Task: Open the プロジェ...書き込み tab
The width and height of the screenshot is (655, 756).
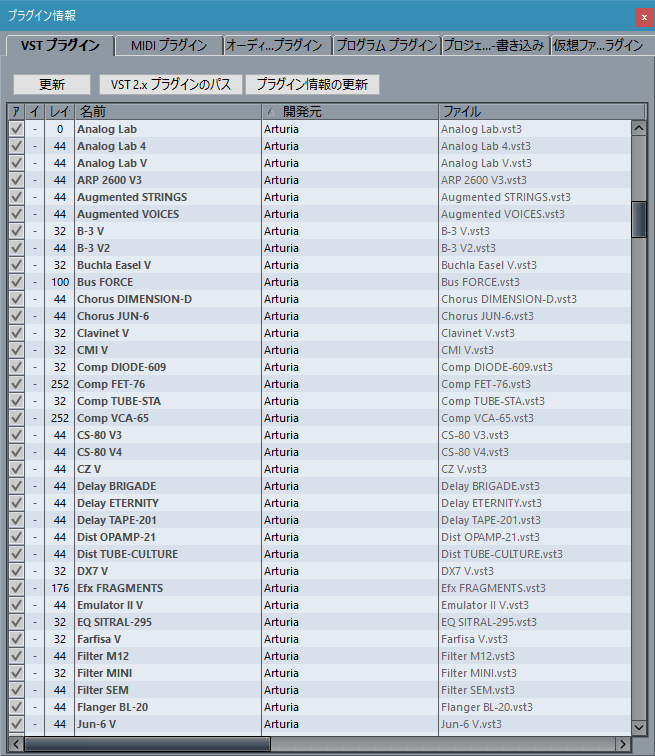Action: [x=495, y=46]
